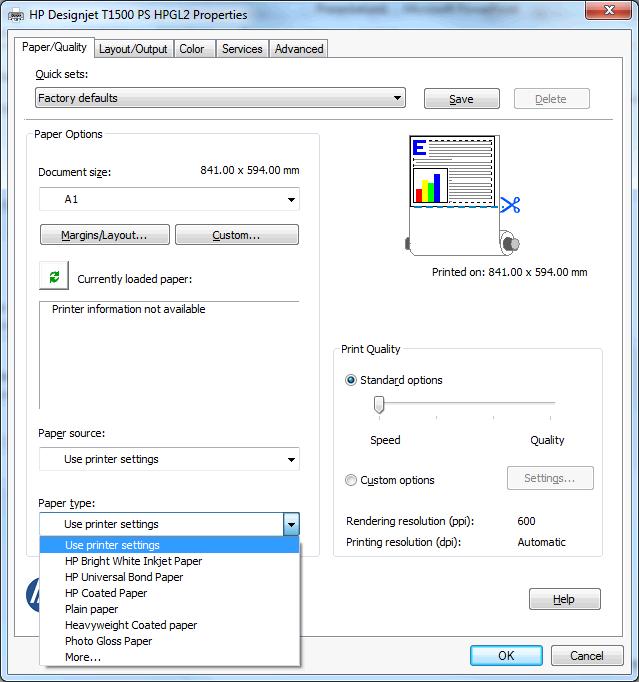Viewport: 639px width, 682px height.
Task: Choose Use printer settings in paper type list
Action: click(169, 545)
